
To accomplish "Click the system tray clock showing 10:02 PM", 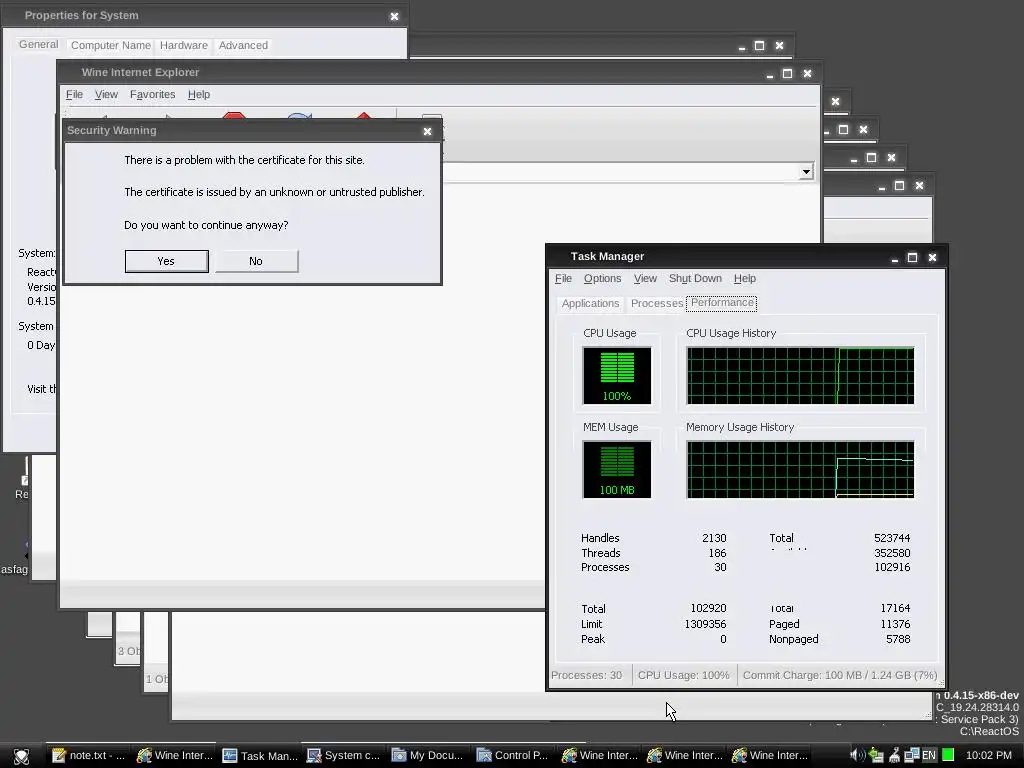I will click(x=988, y=756).
